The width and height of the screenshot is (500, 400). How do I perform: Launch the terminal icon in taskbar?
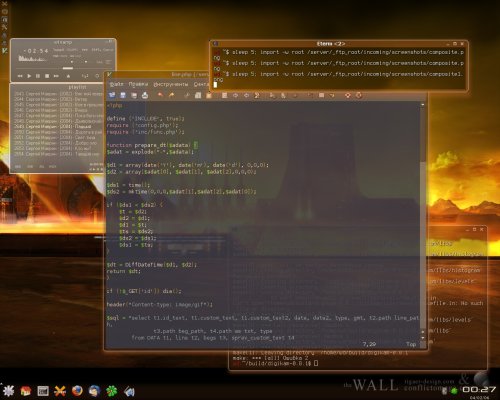(x=43, y=391)
